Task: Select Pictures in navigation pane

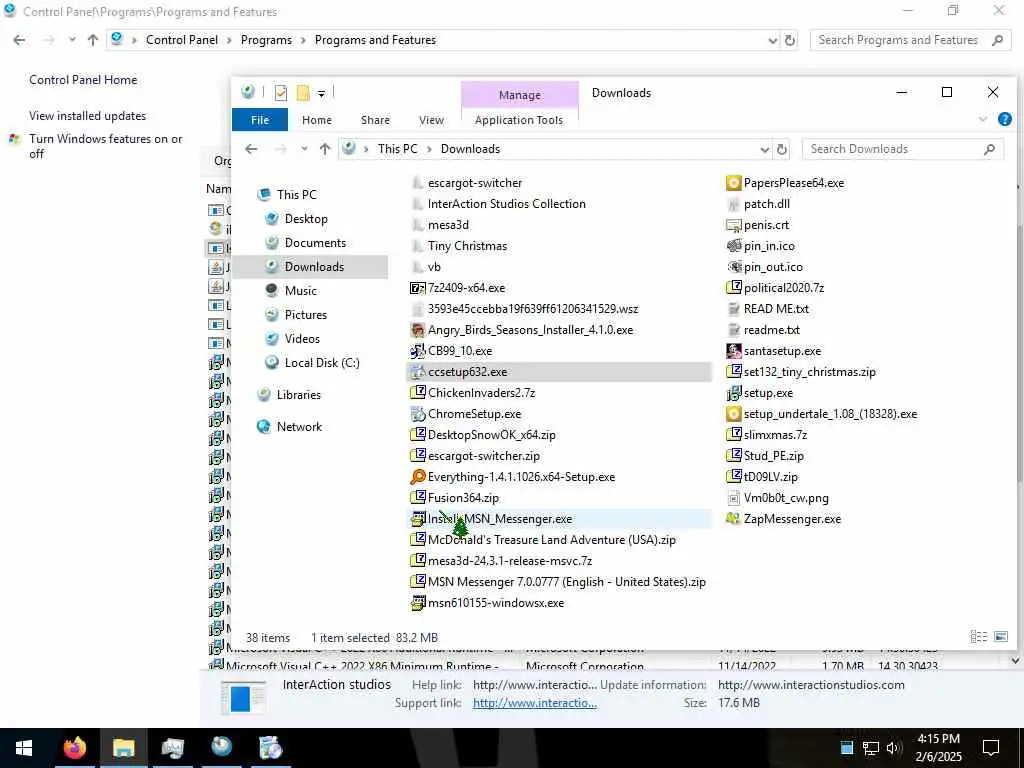Action: [x=305, y=315]
